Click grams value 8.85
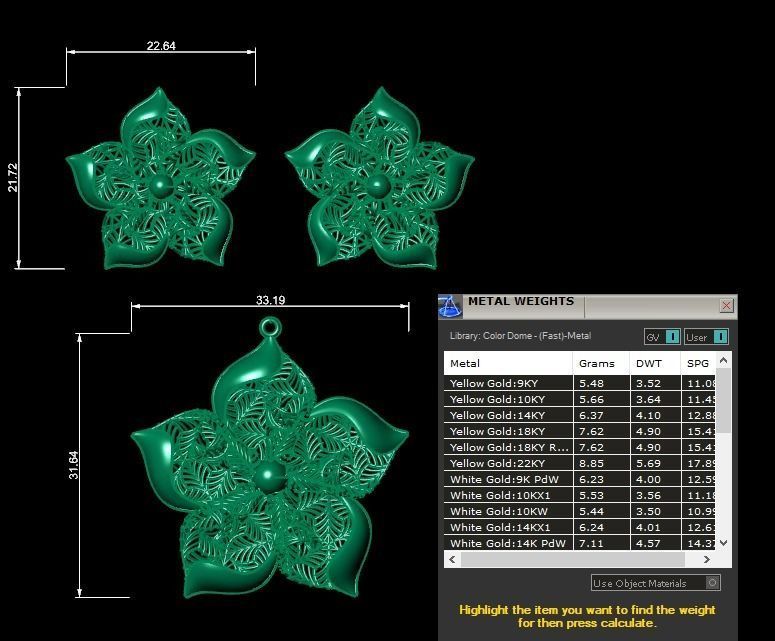 pyautogui.click(x=591, y=463)
